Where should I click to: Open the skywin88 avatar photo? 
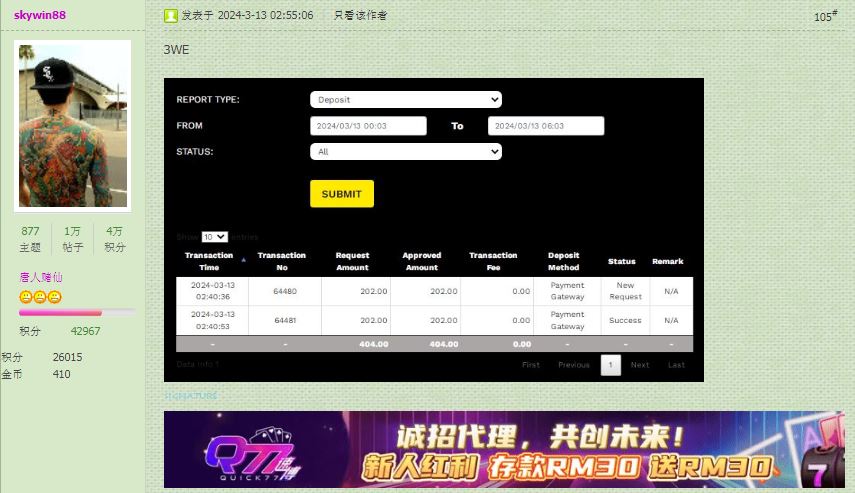pos(73,125)
